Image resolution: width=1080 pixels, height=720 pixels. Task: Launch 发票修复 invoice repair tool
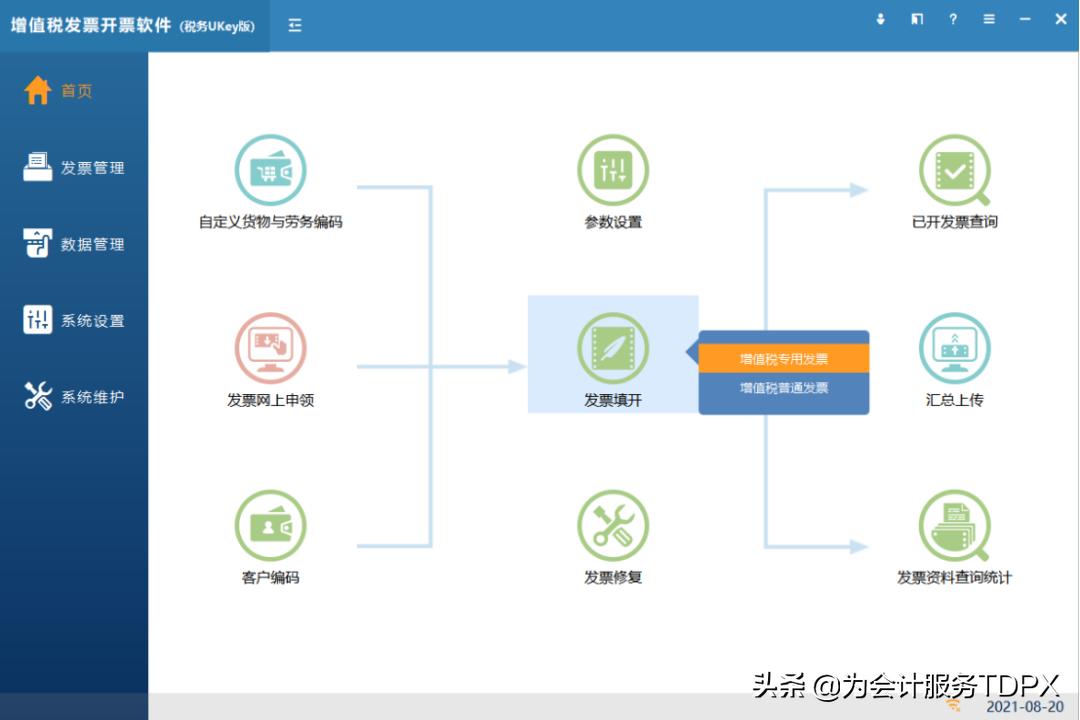[613, 525]
